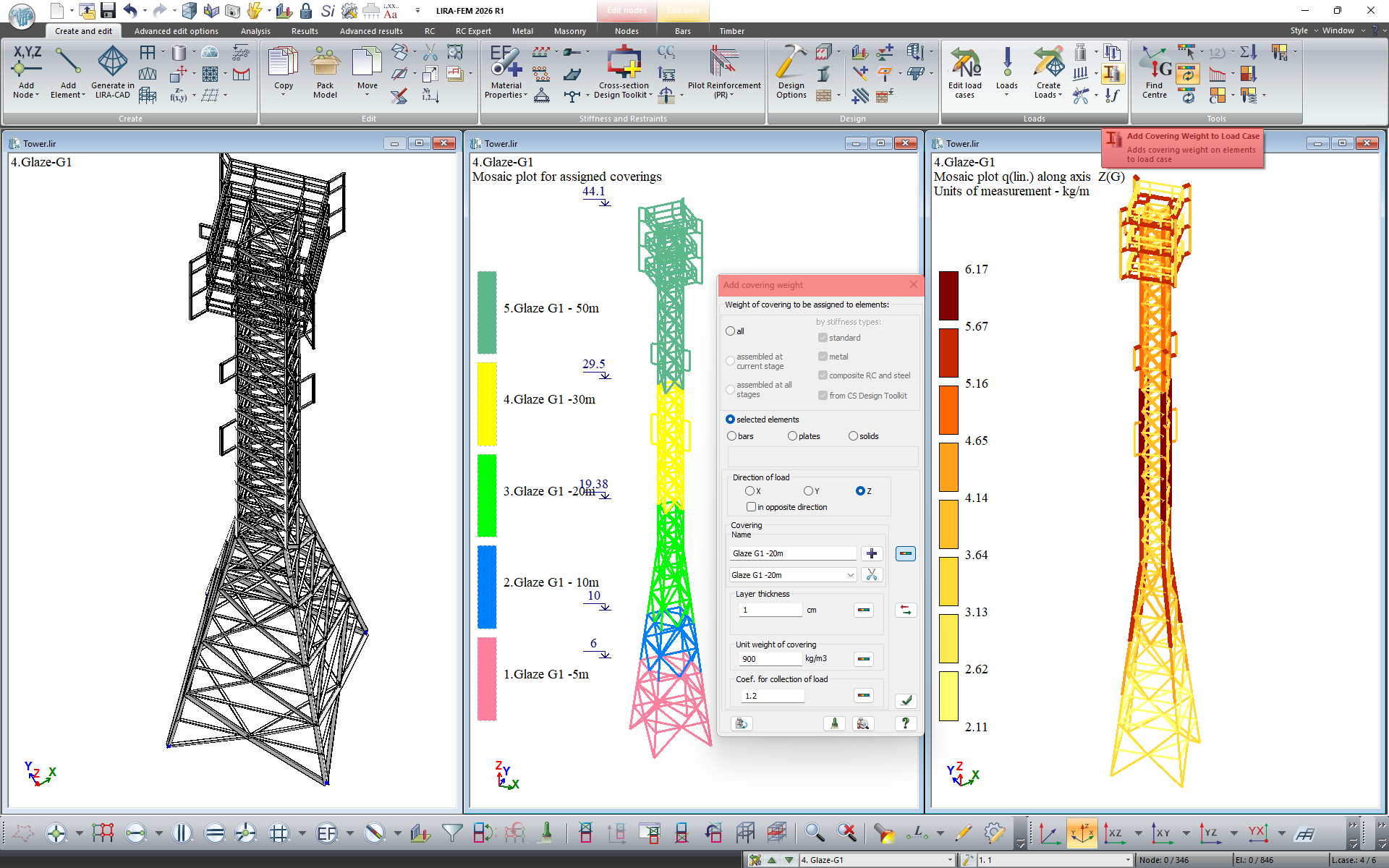Open the load case 4. Glaze-G1 dropdown
The width and height of the screenshot is (1389, 868).
950,860
